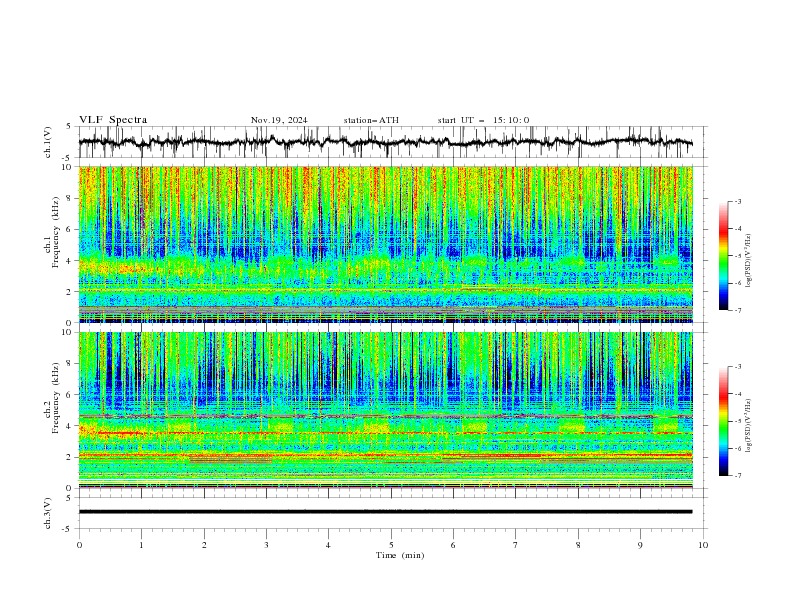
Task: Click the ch.1 color bar label 'log(PSD)(V²/Hz)'
Action: pyautogui.click(x=748, y=261)
